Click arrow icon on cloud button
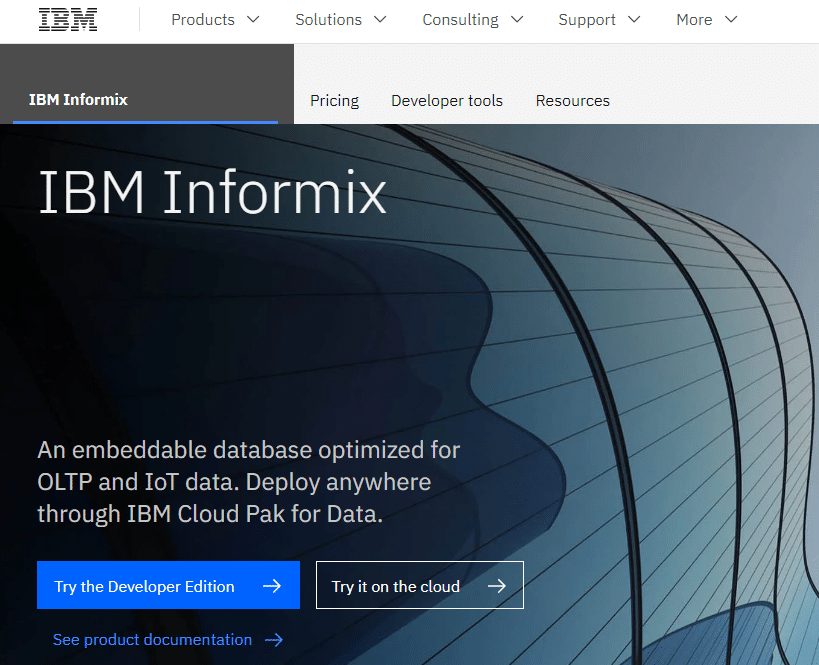The width and height of the screenshot is (819, 665). 497,586
